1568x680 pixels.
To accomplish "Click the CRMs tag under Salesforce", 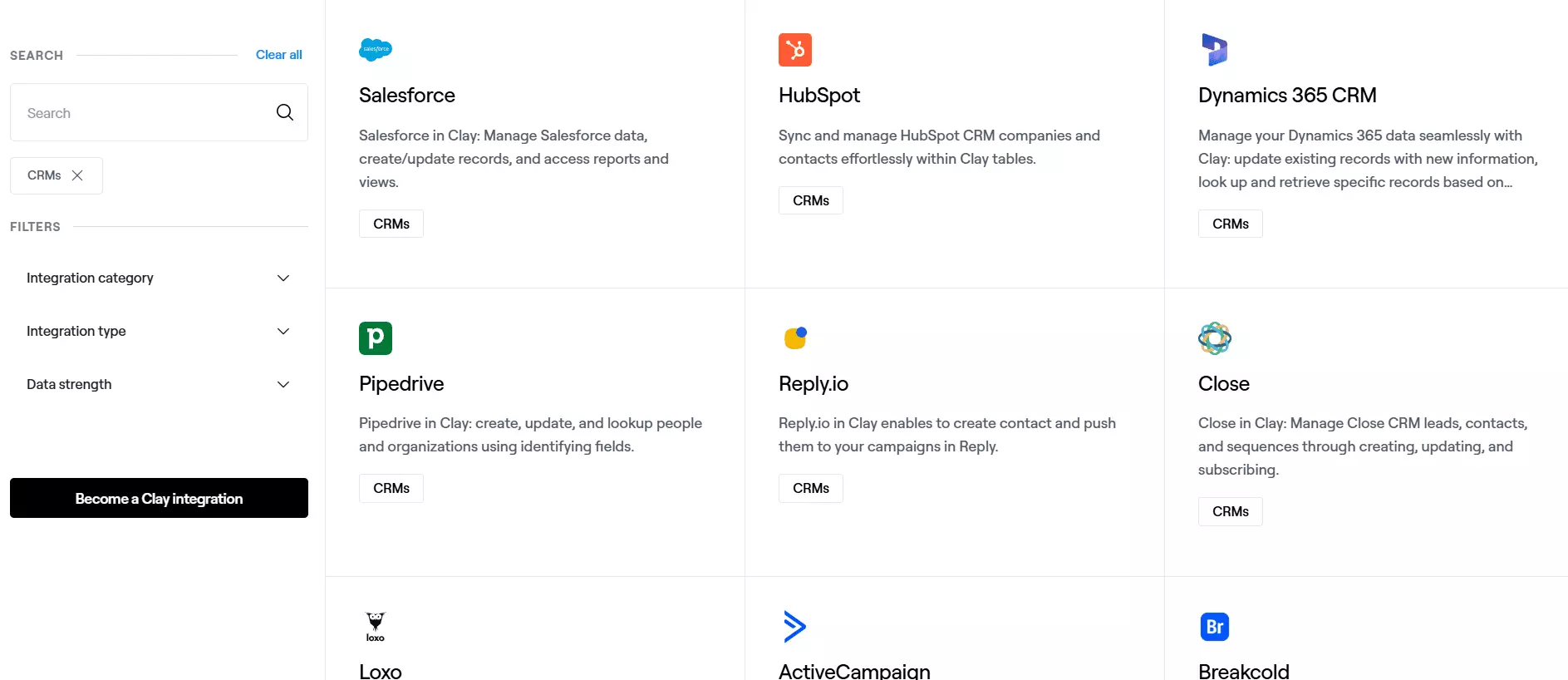I will click(391, 223).
